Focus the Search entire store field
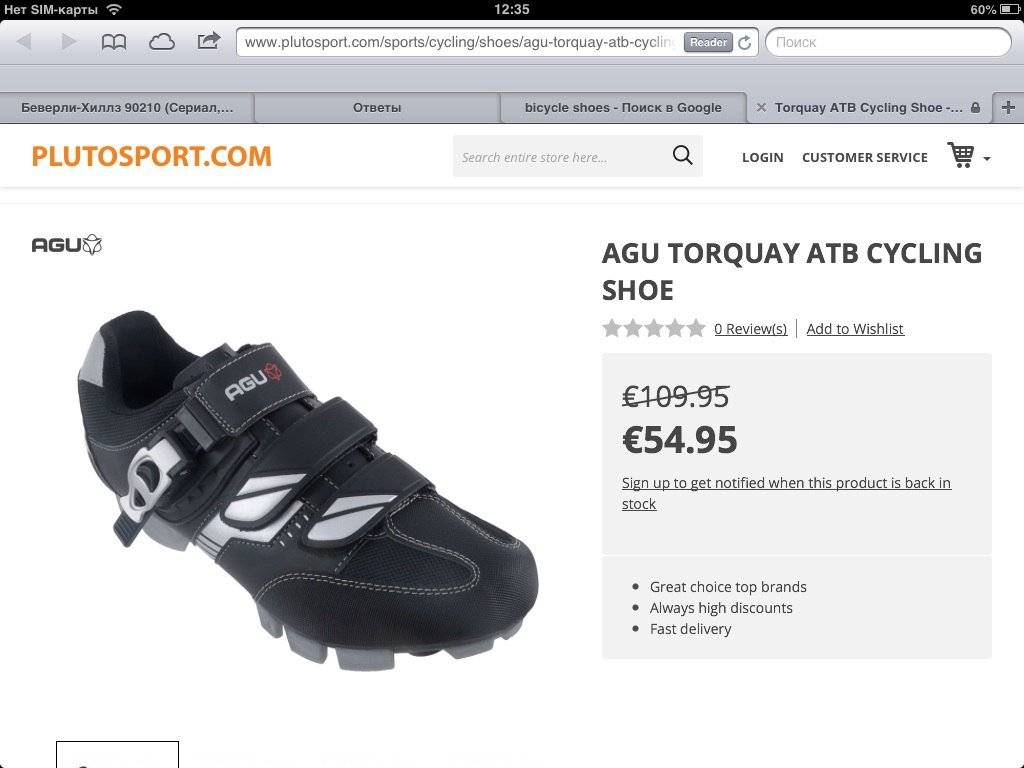The width and height of the screenshot is (1024, 768). click(560, 157)
